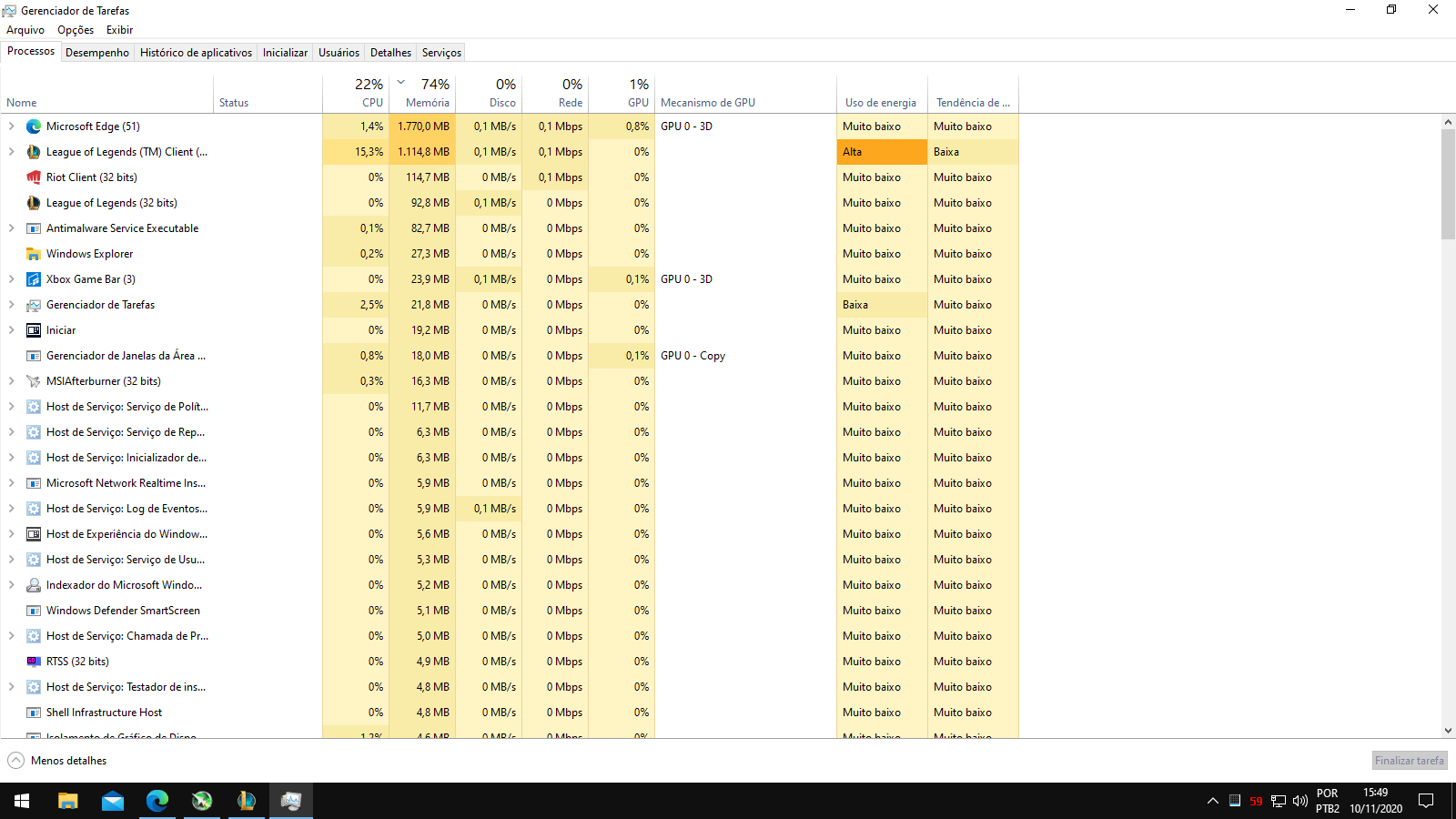Image resolution: width=1456 pixels, height=819 pixels.
Task: Open the Windows Start menu
Action: click(x=22, y=801)
